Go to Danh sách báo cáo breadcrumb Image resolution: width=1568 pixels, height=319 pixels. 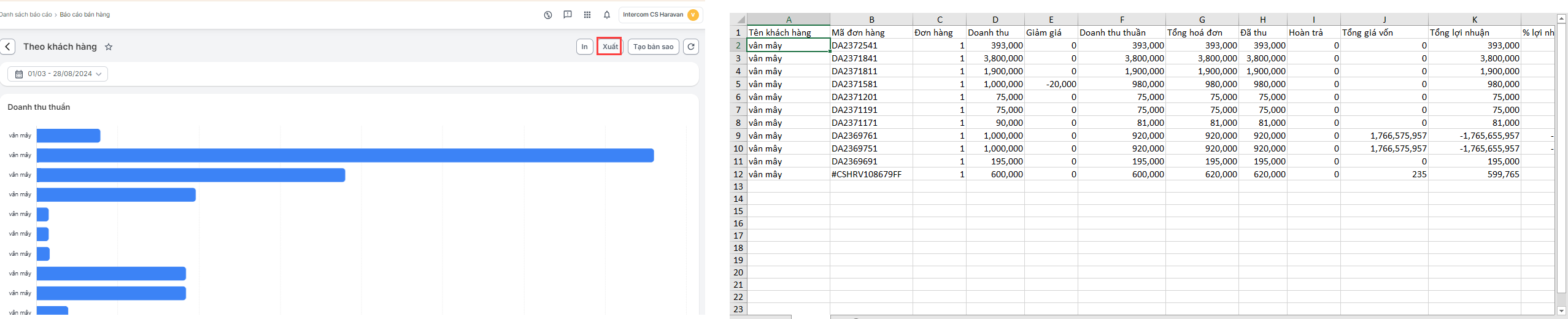point(26,15)
